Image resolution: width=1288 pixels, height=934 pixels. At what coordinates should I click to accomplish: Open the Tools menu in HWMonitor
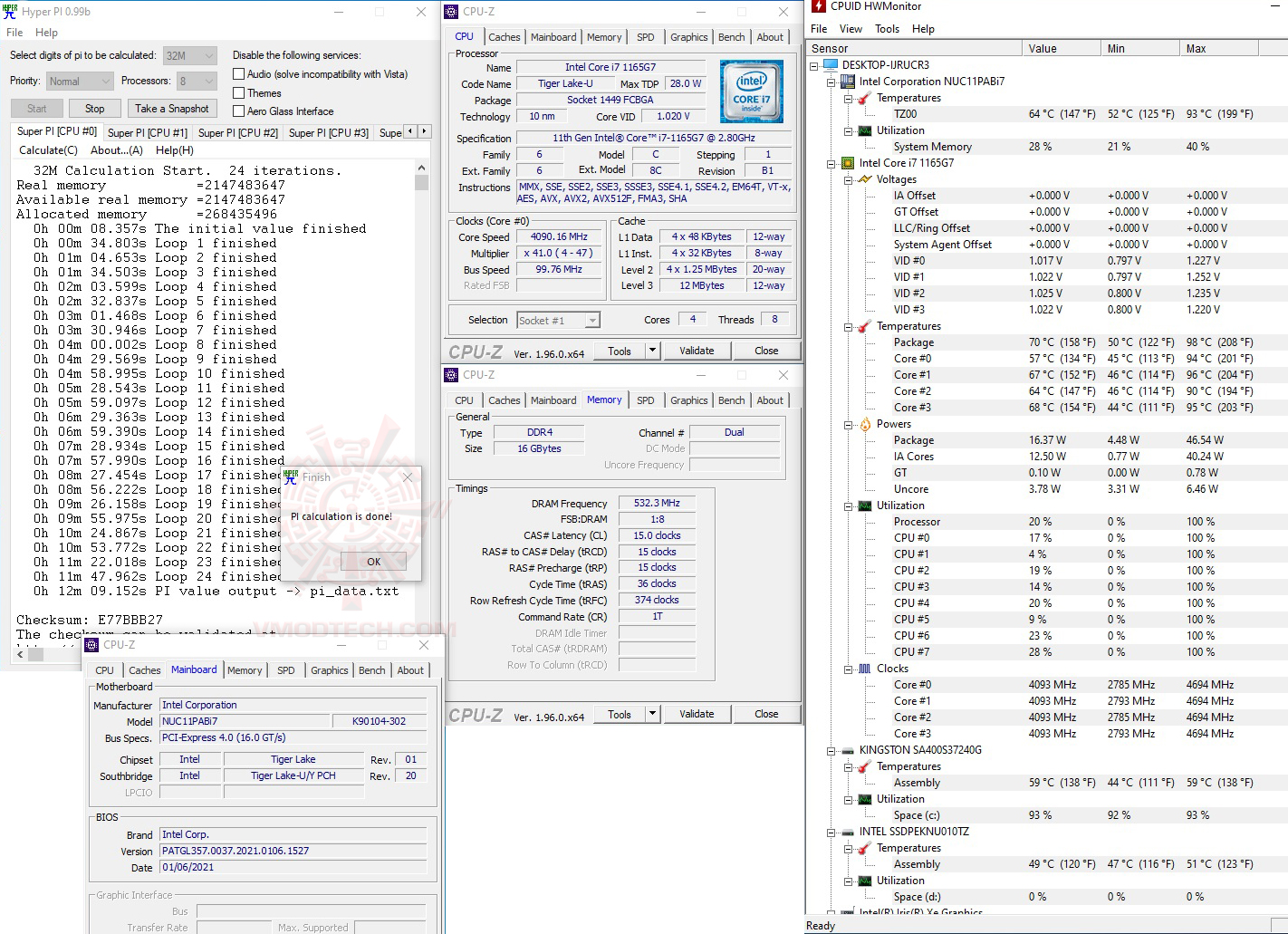[887, 29]
